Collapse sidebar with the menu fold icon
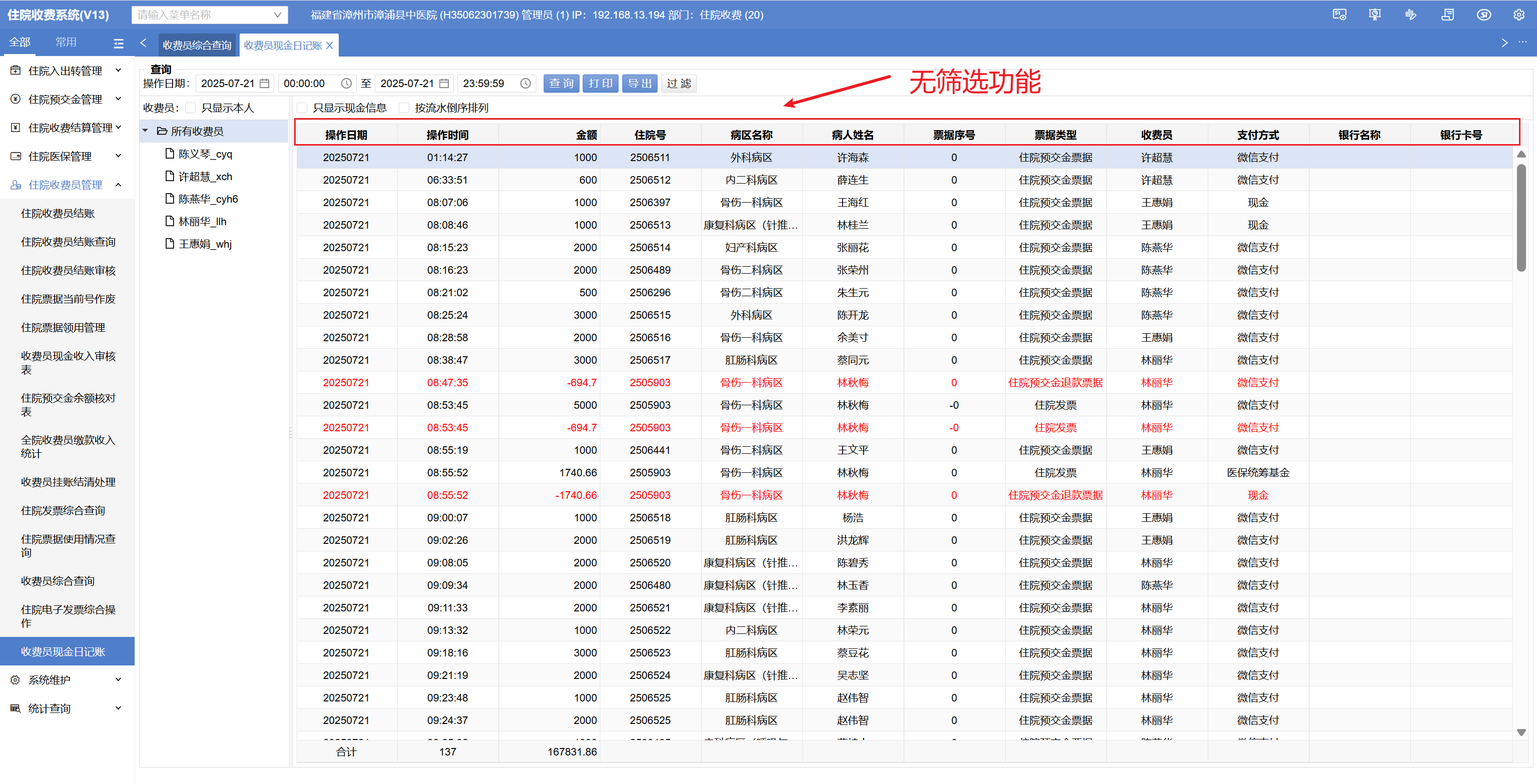This screenshot has height=784, width=1537. coord(119,43)
